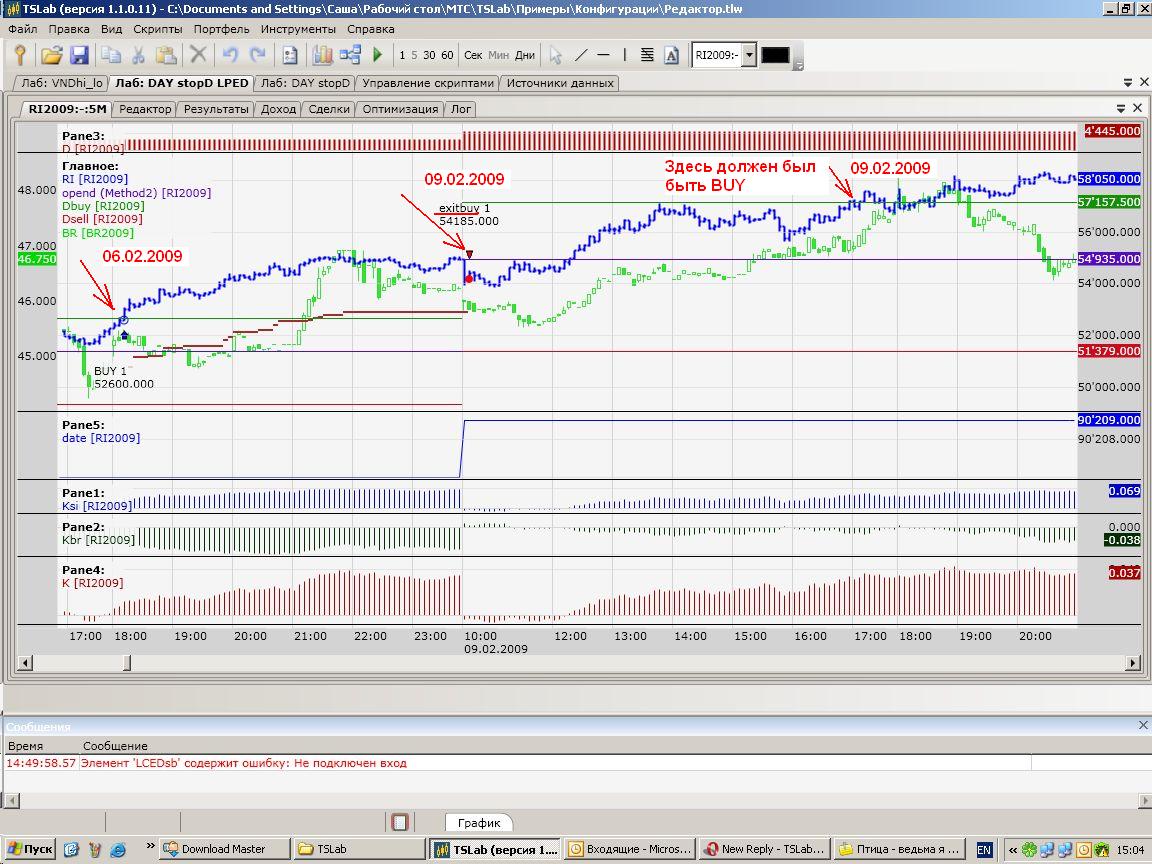1152x864 pixels.
Task: Switch to the 'Оптимизация' tab
Action: pos(400,109)
